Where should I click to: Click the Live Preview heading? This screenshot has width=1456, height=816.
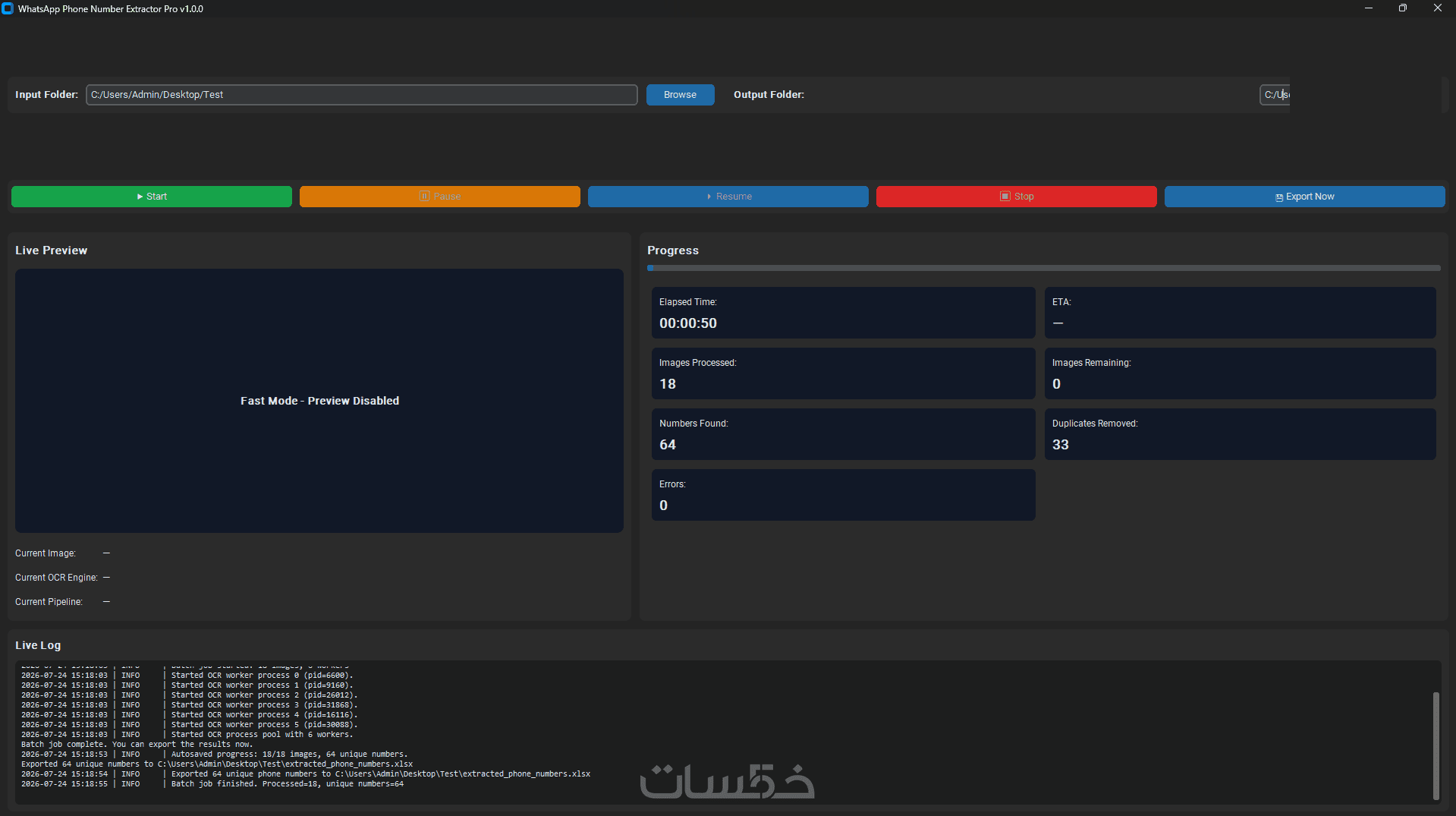52,250
